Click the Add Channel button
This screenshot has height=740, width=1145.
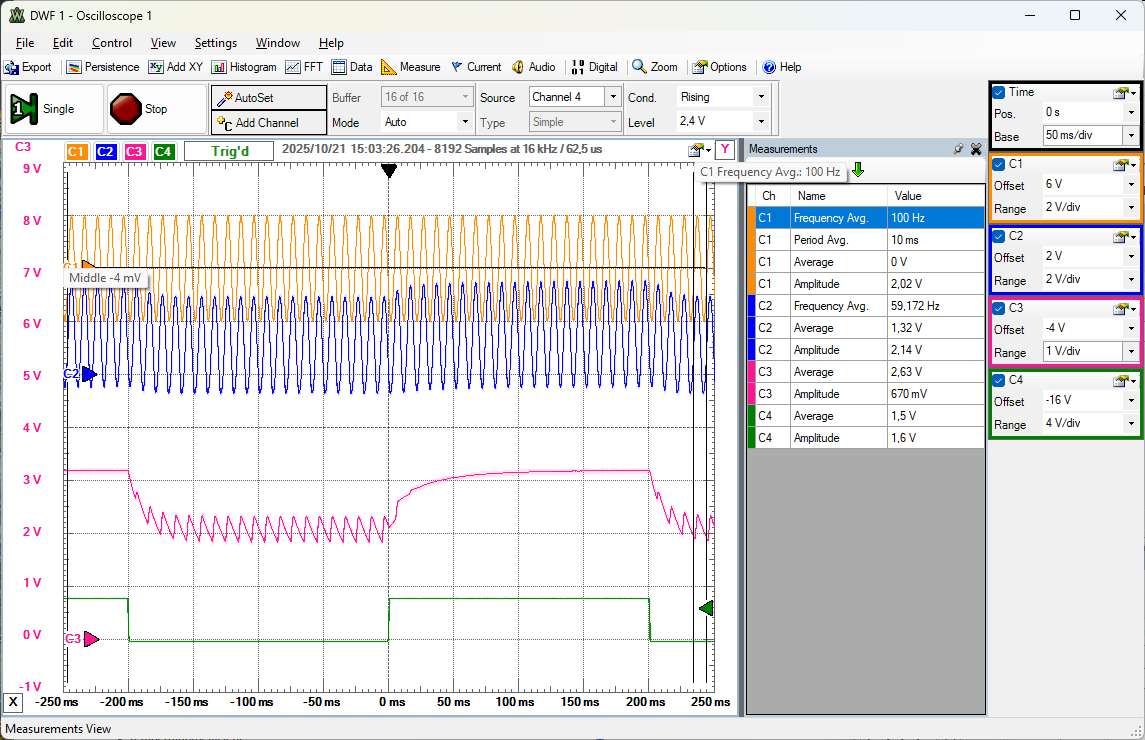coord(268,123)
